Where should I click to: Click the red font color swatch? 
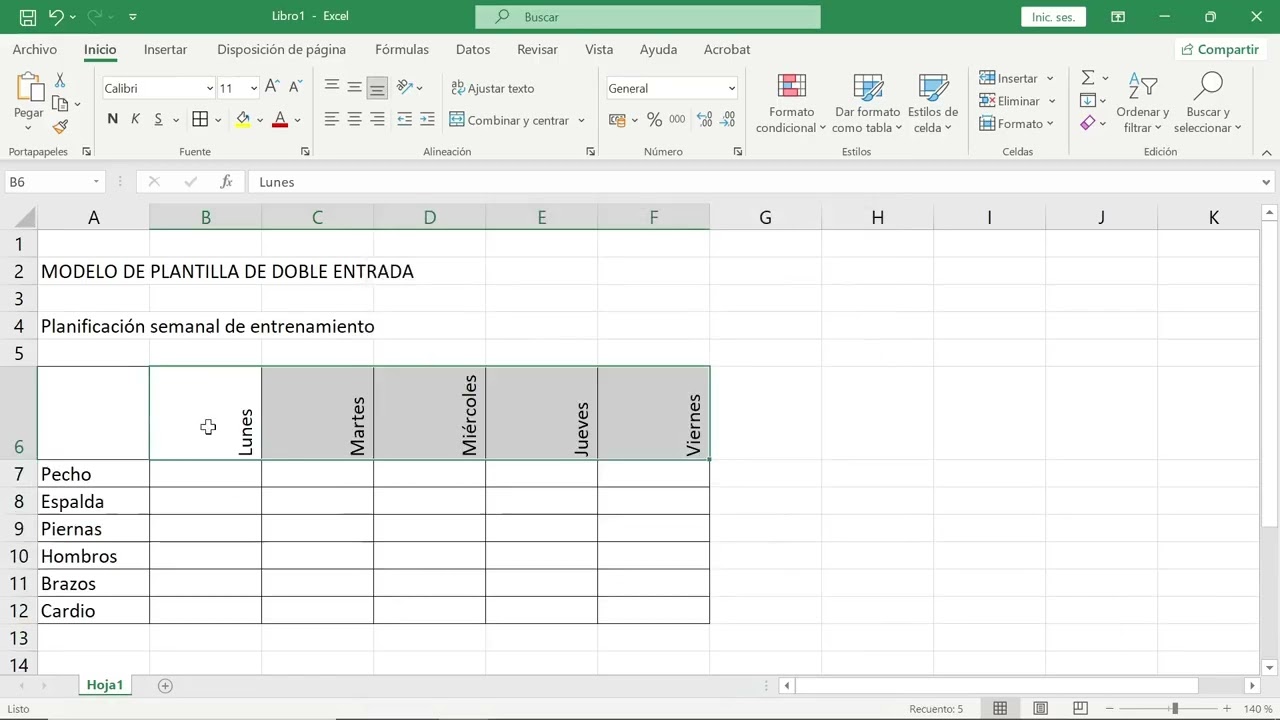[280, 120]
